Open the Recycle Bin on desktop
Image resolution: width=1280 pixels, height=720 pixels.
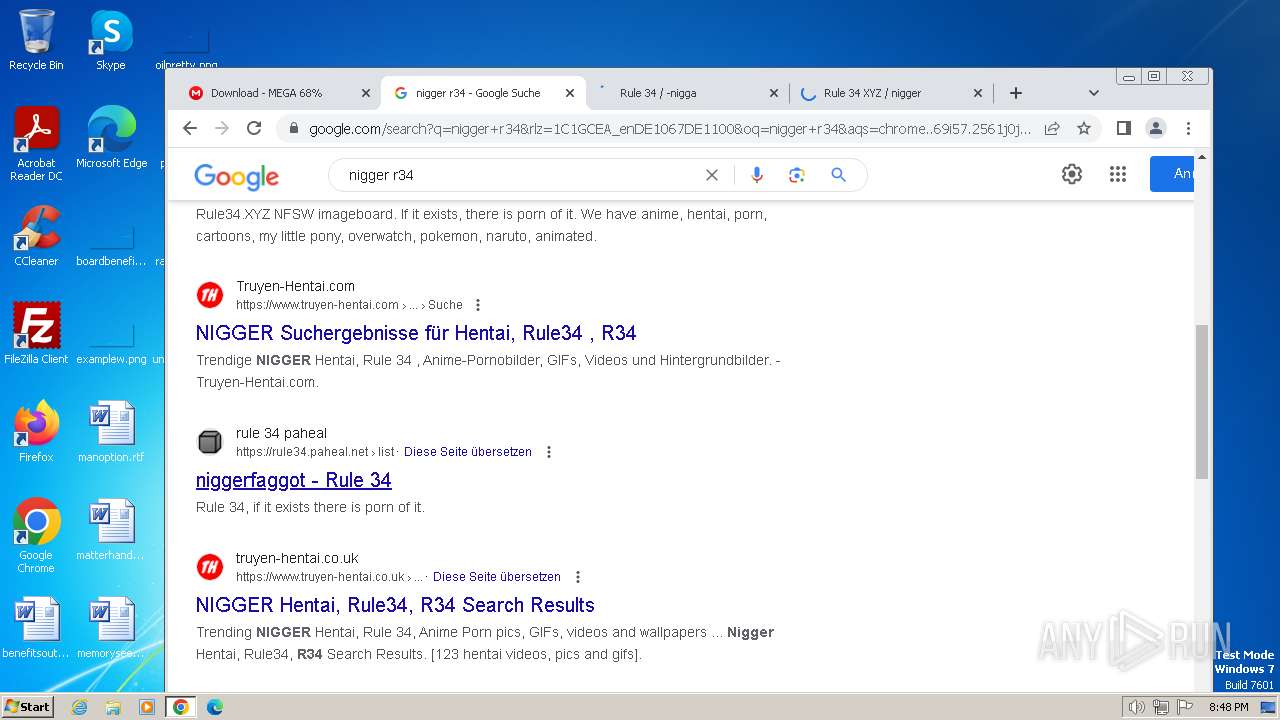click(x=36, y=40)
